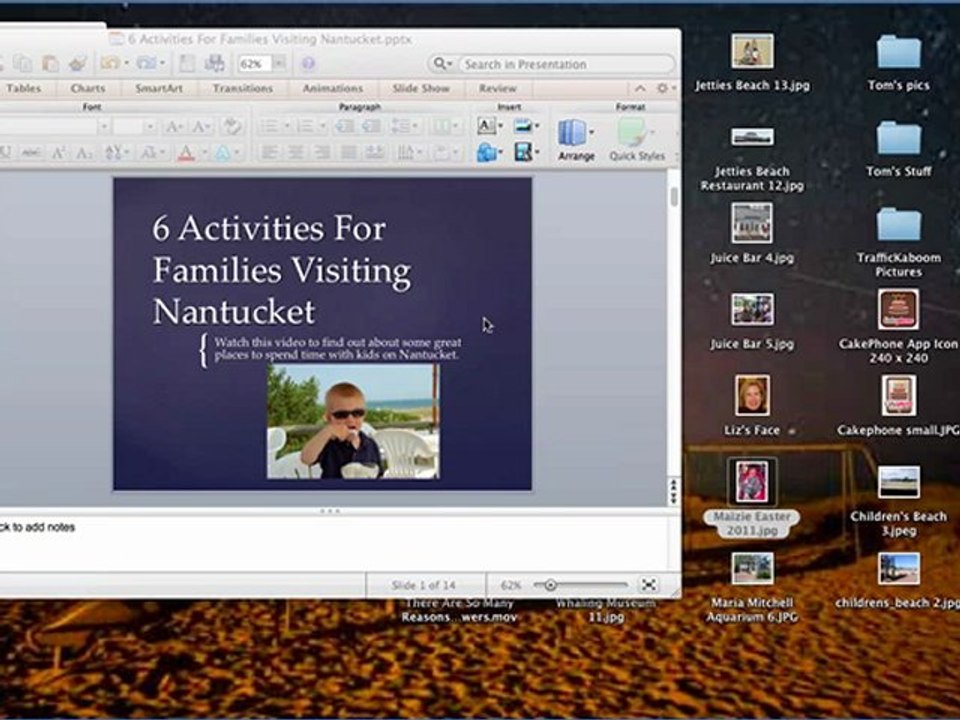
Task: Click the Insert Media icon
Action: click(523, 151)
